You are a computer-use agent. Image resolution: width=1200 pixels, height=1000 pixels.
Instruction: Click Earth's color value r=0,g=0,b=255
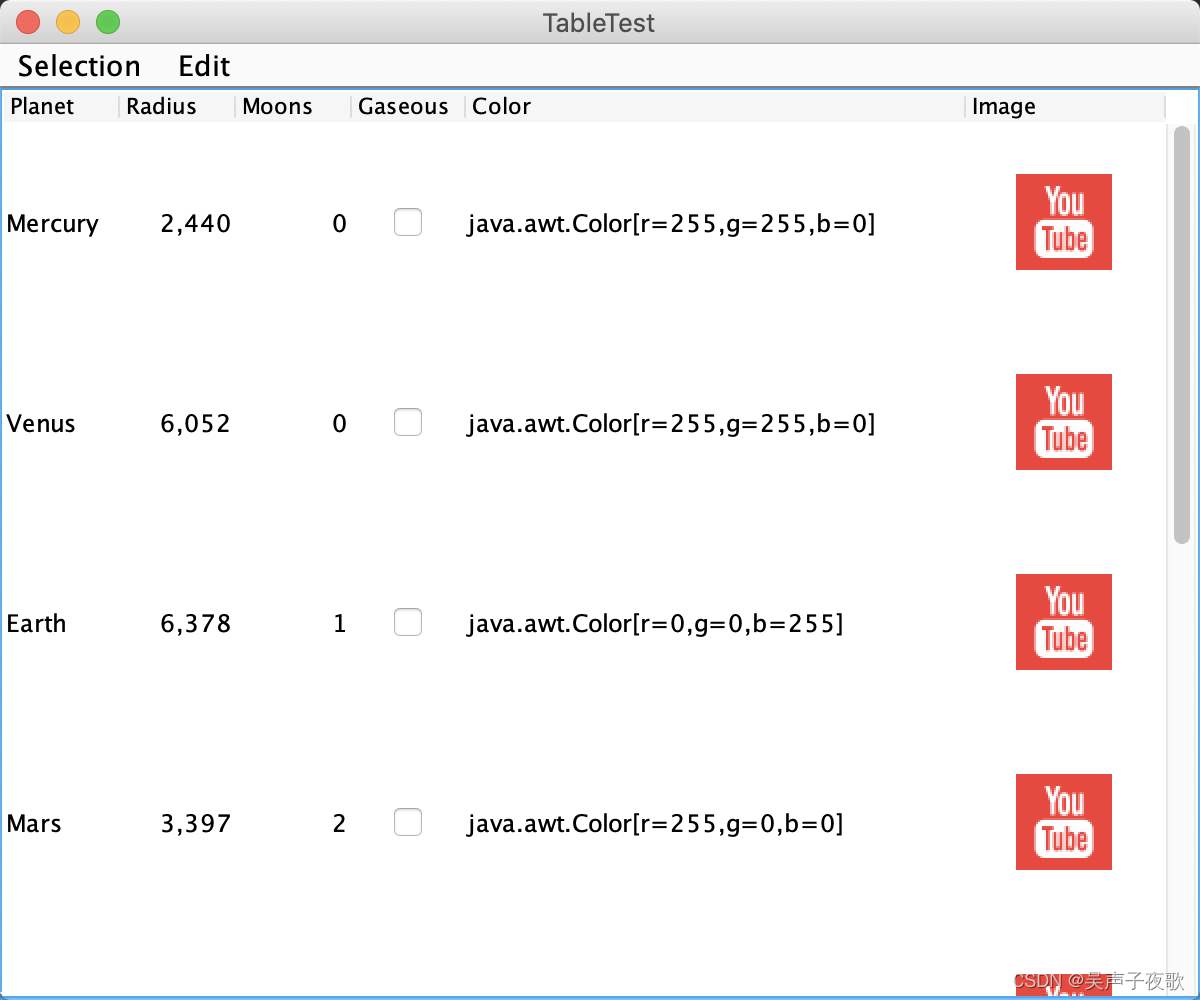(656, 624)
